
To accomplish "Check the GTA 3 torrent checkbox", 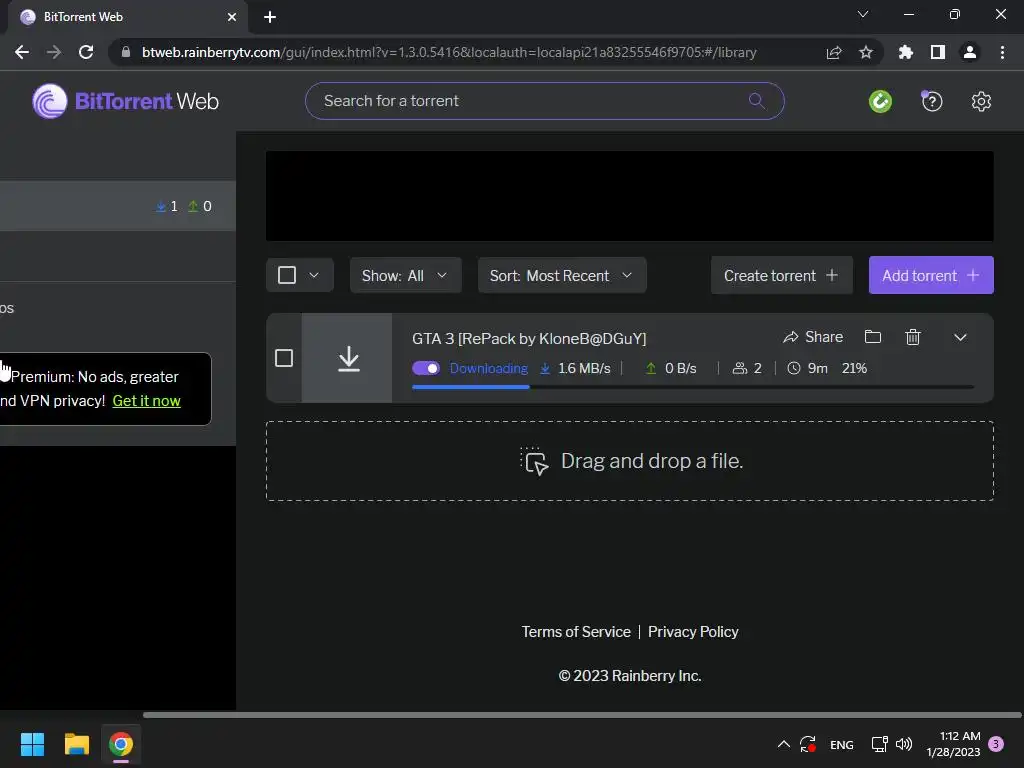I will click(x=283, y=358).
